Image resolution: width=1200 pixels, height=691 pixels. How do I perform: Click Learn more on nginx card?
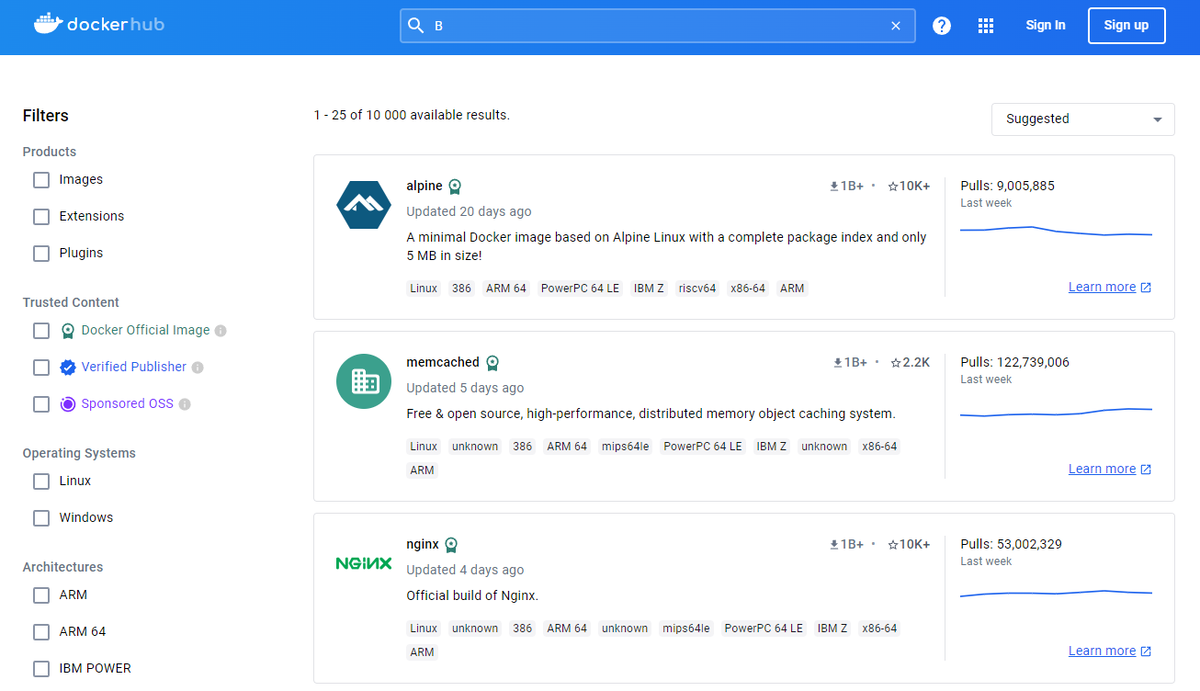(x=1101, y=652)
